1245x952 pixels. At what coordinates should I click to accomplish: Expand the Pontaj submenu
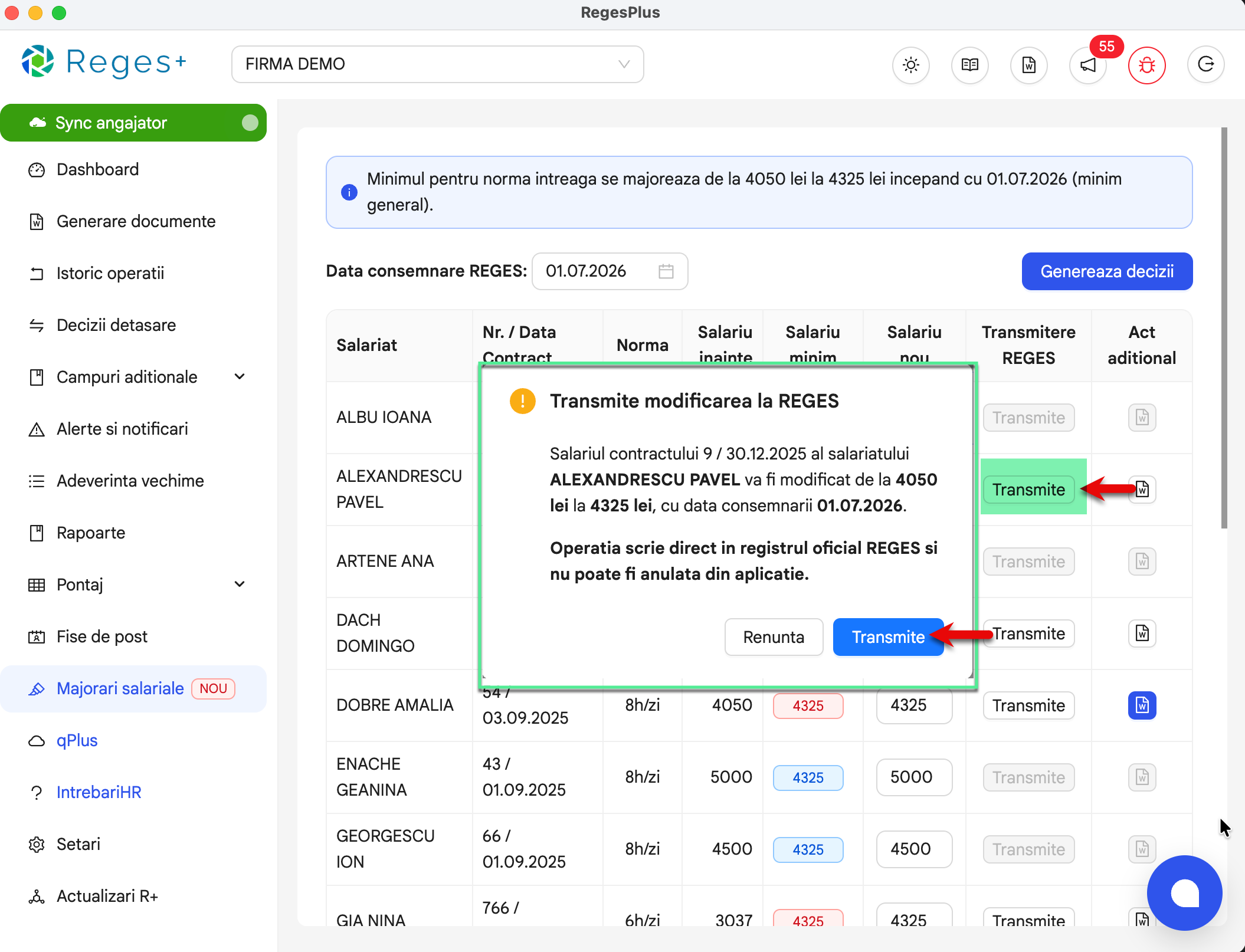[x=240, y=585]
